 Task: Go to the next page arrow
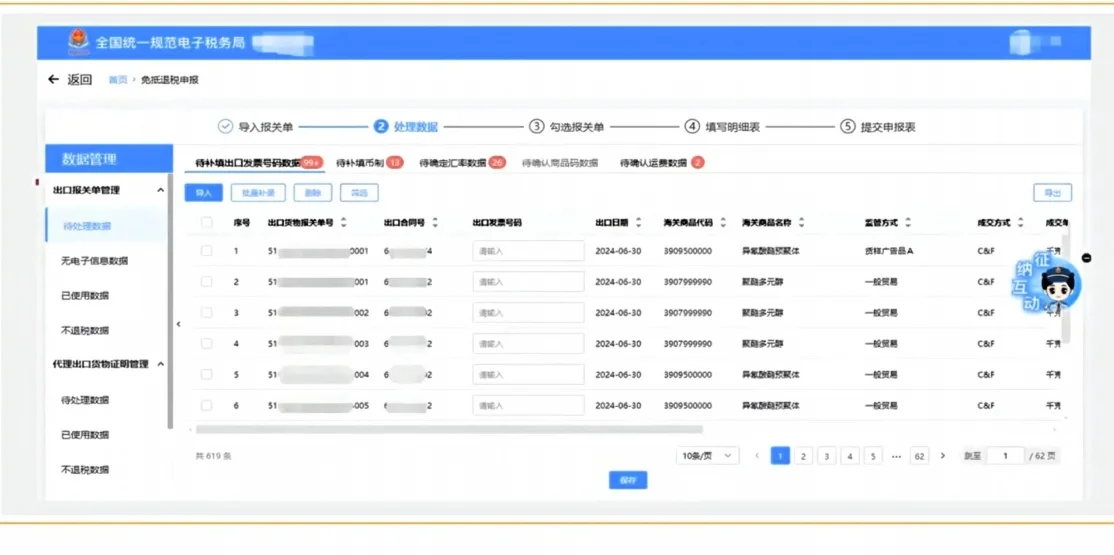point(943,456)
